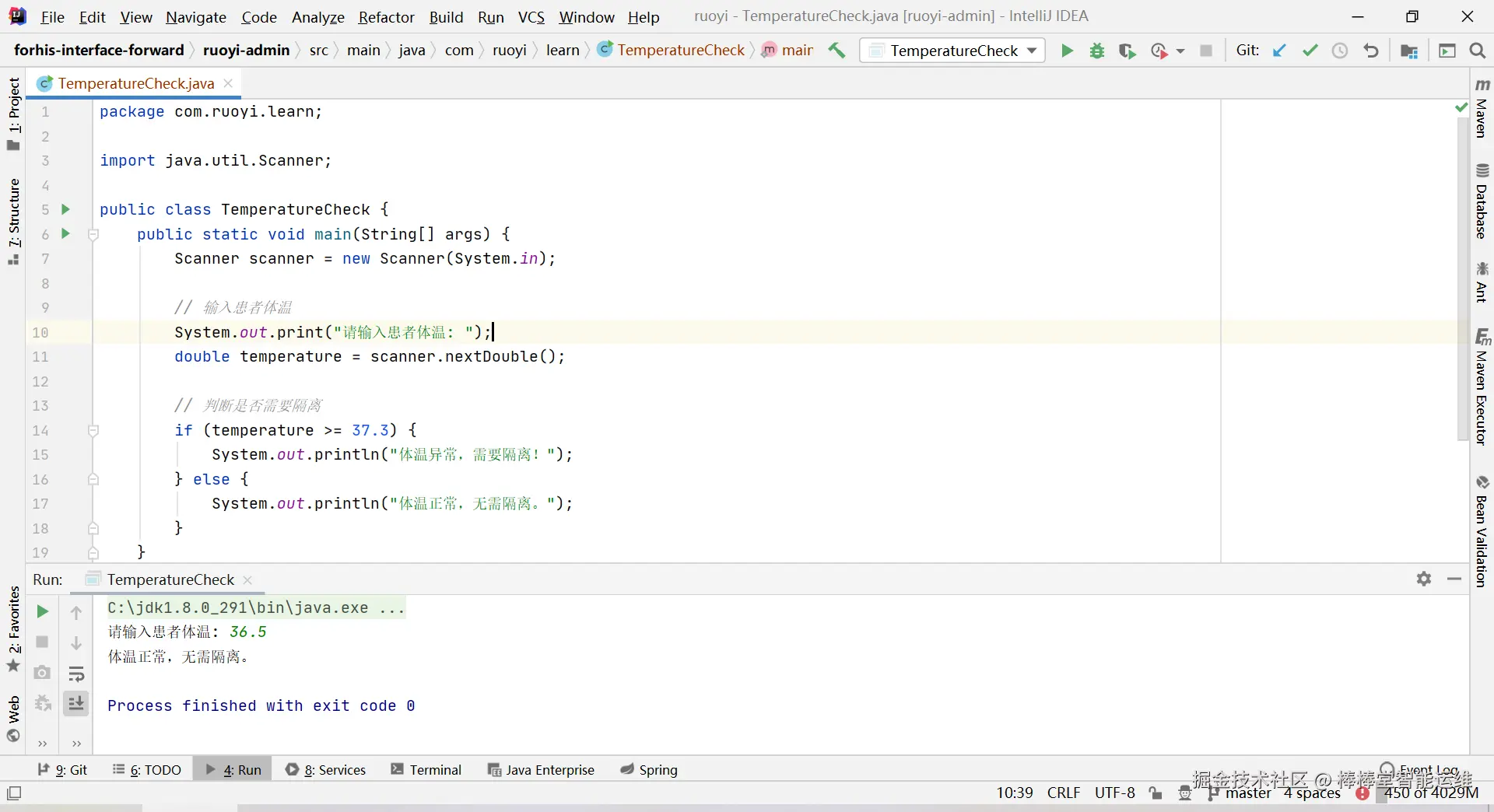Viewport: 1494px width, 812px height.
Task: Click the editor vertical scrollbar
Action: click(x=1463, y=280)
